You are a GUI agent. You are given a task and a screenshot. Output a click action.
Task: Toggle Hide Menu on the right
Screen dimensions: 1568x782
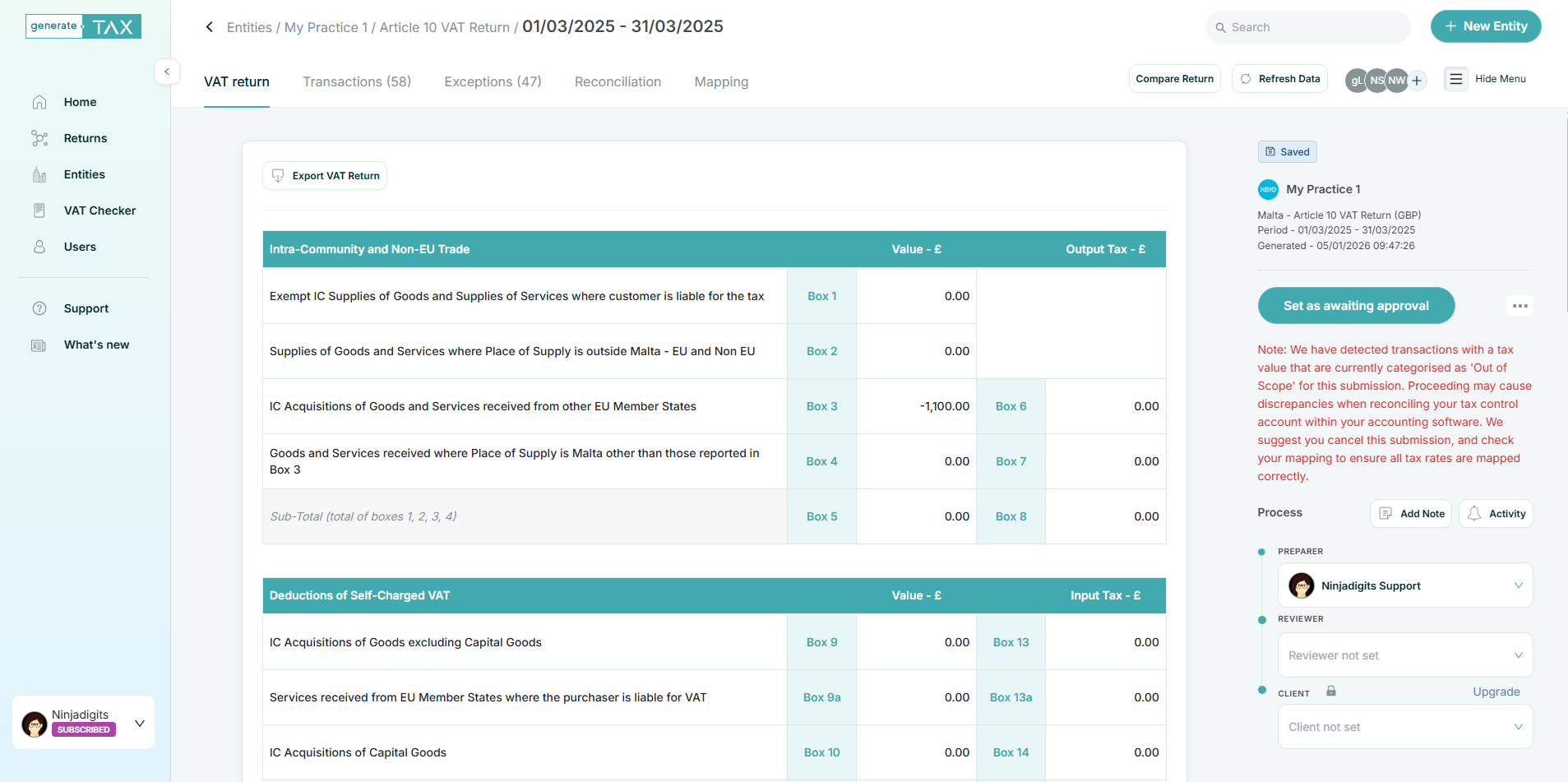pyautogui.click(x=1485, y=79)
